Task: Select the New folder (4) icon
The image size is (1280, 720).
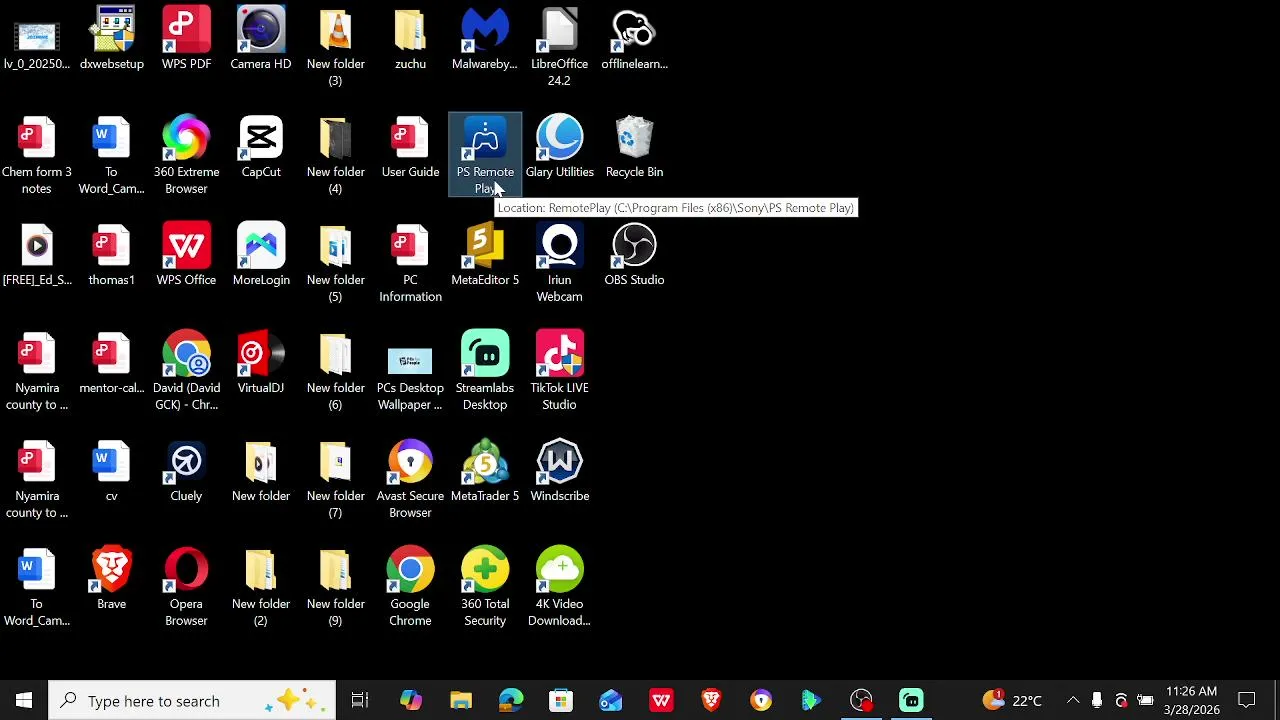Action: click(x=335, y=155)
